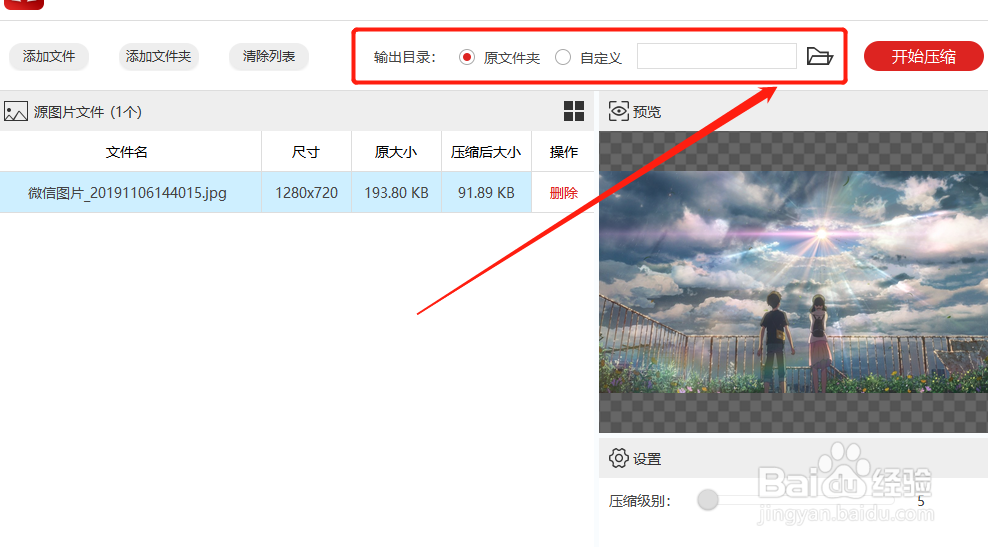
Task: Select file 微信图片_20191106144015.jpg
Action: coord(127,192)
